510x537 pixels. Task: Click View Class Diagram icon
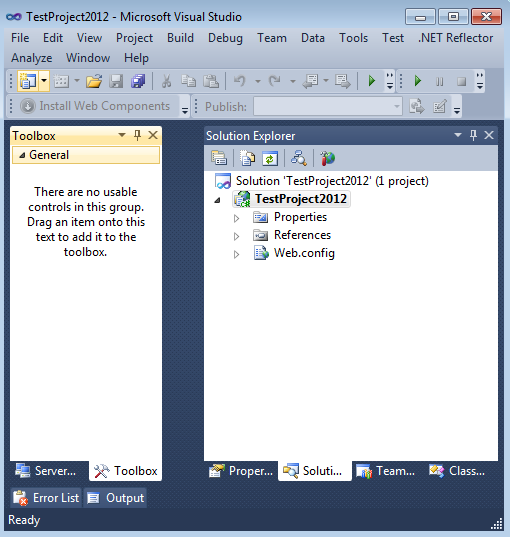click(x=298, y=158)
